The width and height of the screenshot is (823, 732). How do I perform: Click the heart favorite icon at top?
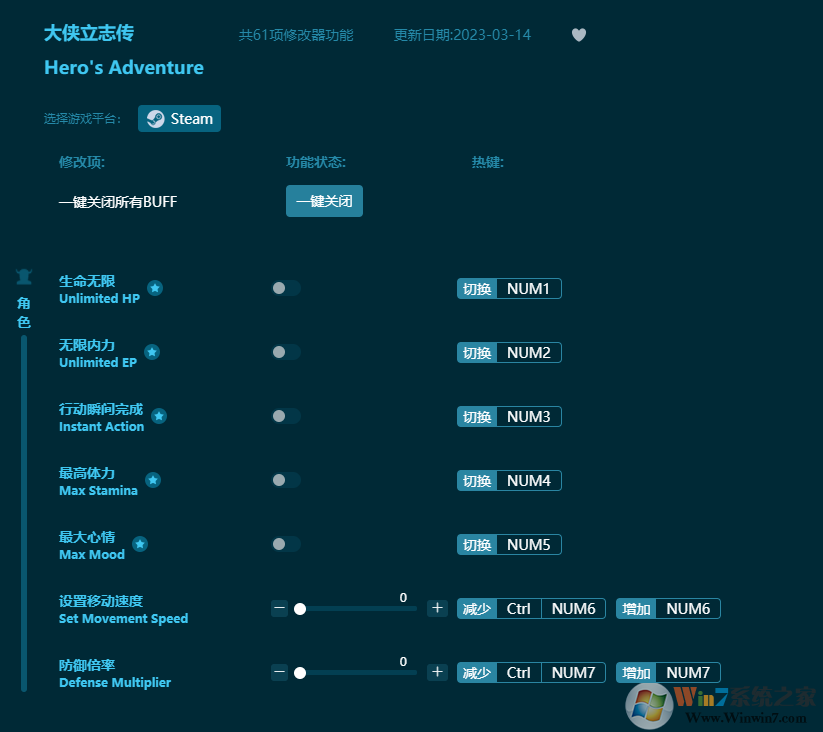pos(578,34)
